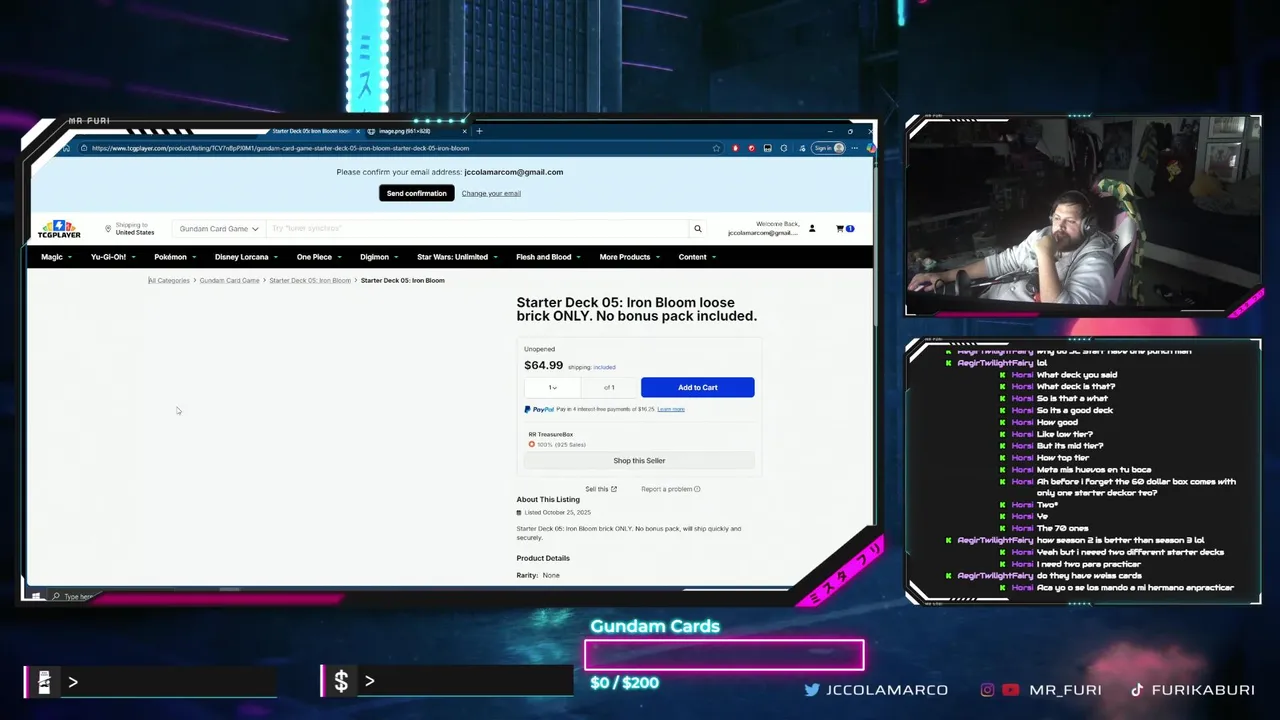Expand the Disney Lorcana menu
Screen dimensions: 1280x720
coord(246,257)
